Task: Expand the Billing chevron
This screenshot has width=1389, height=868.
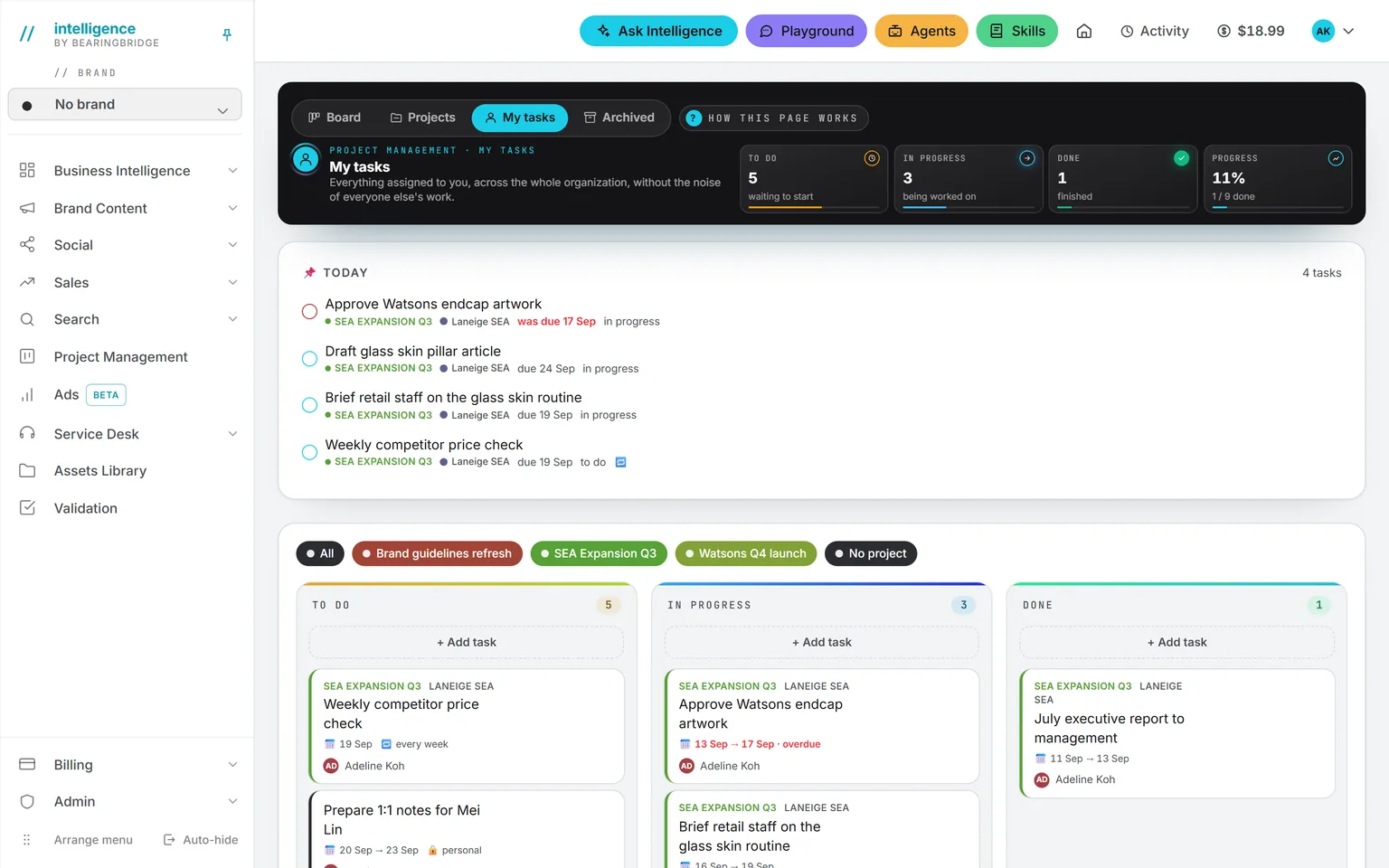Action: click(232, 765)
